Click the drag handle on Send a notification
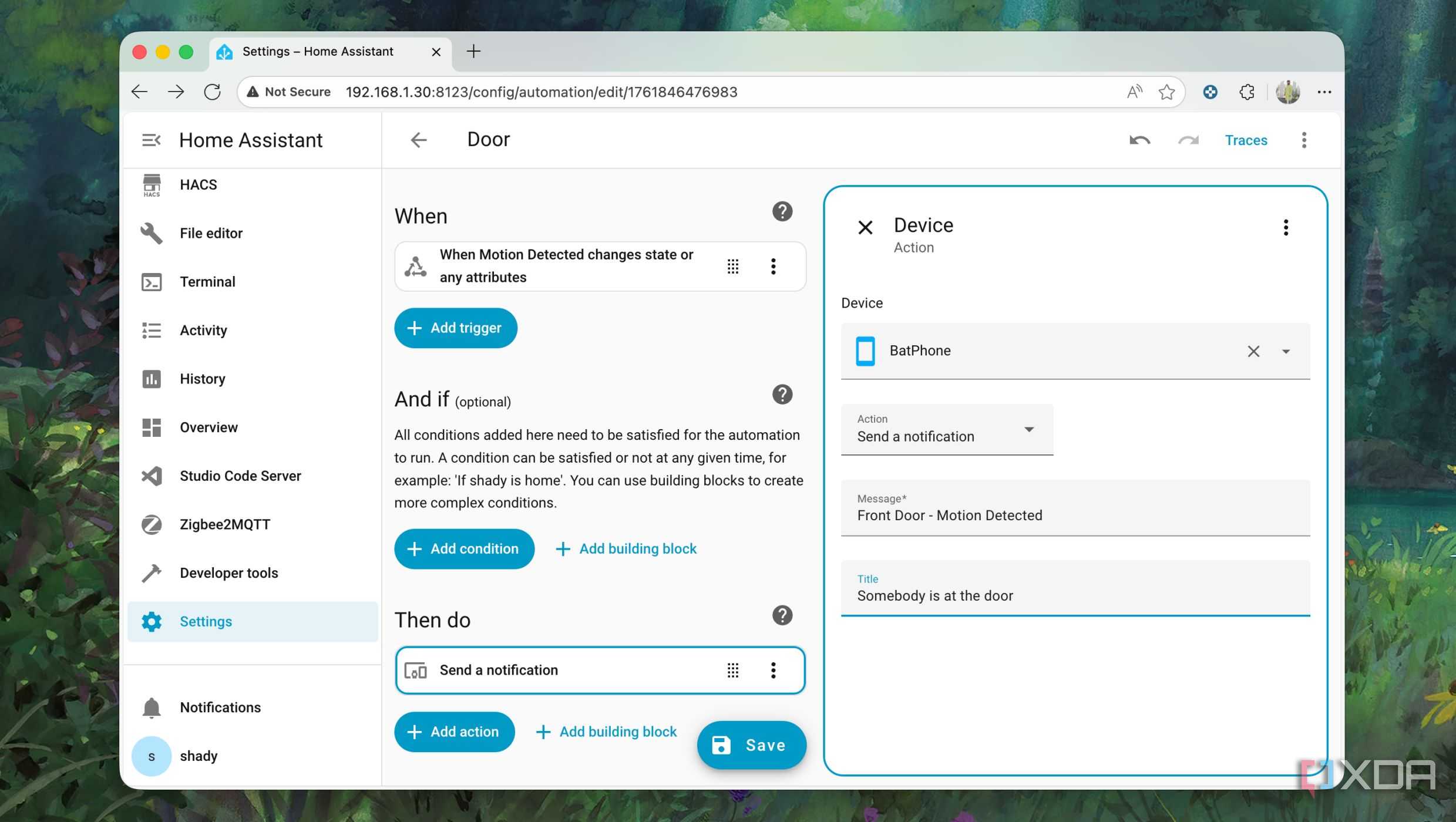This screenshot has width=1456, height=822. (733, 671)
